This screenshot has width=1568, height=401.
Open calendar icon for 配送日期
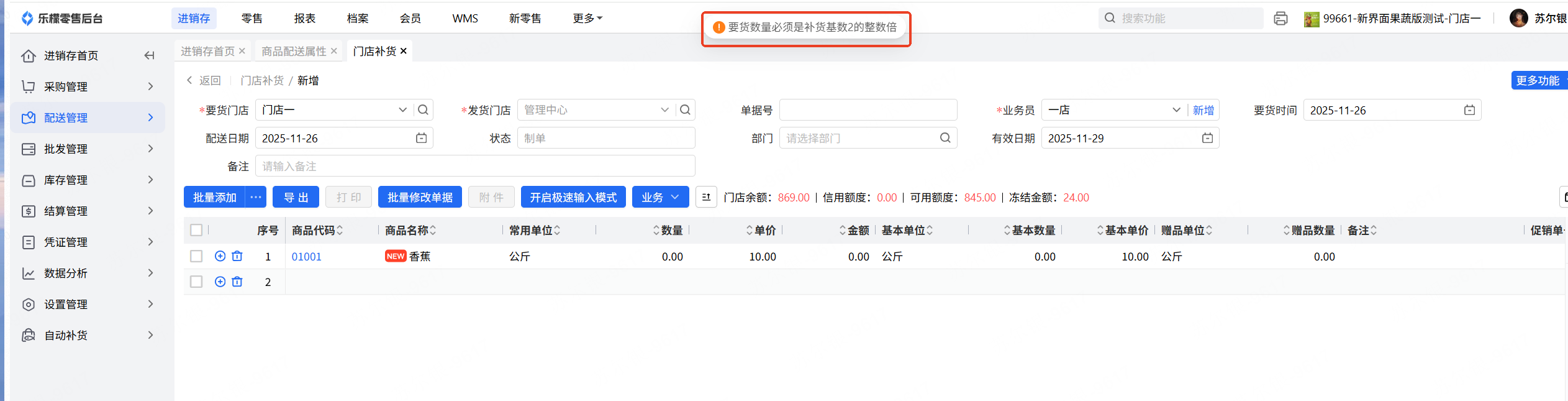[421, 138]
